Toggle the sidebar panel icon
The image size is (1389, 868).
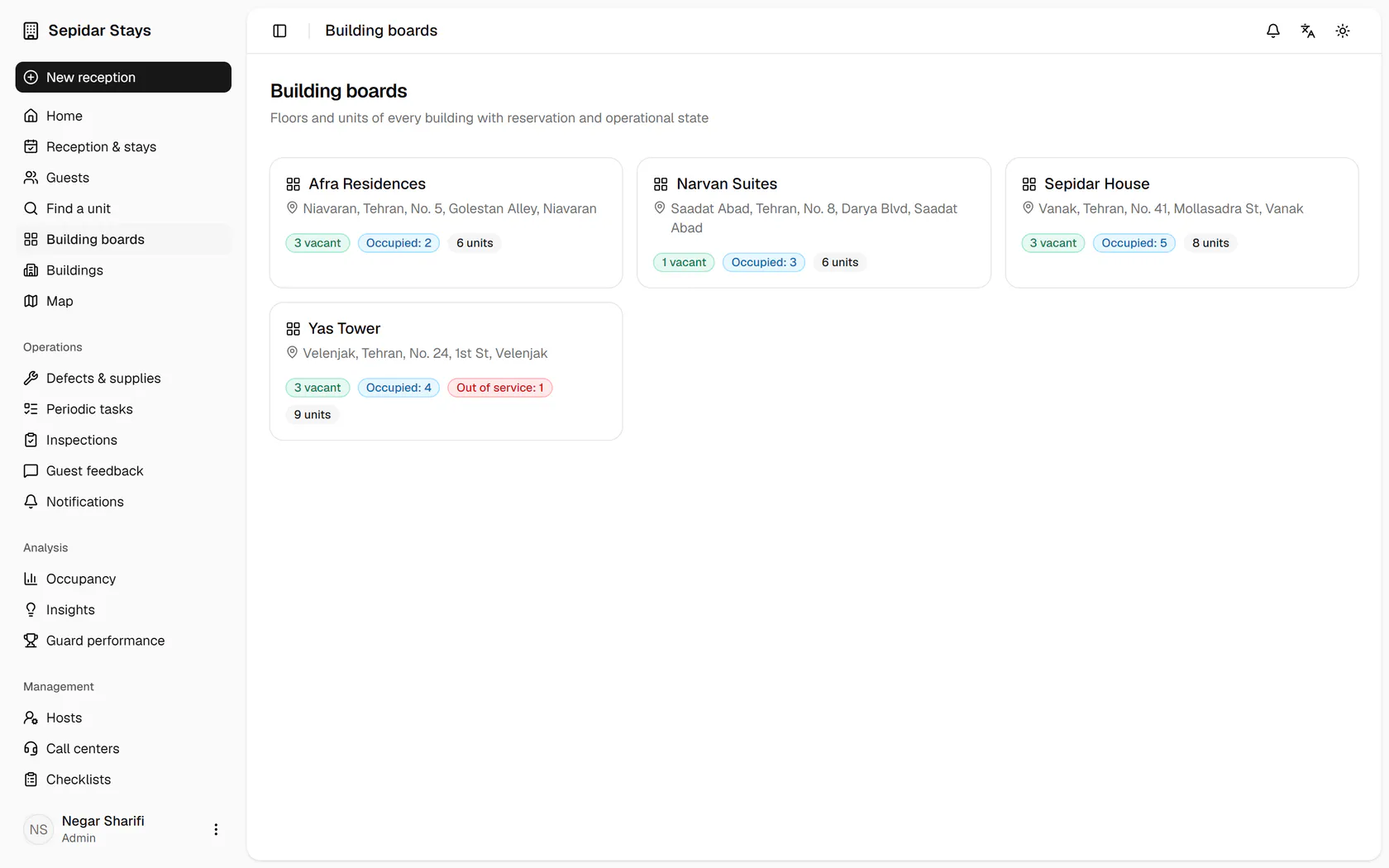tap(279, 31)
